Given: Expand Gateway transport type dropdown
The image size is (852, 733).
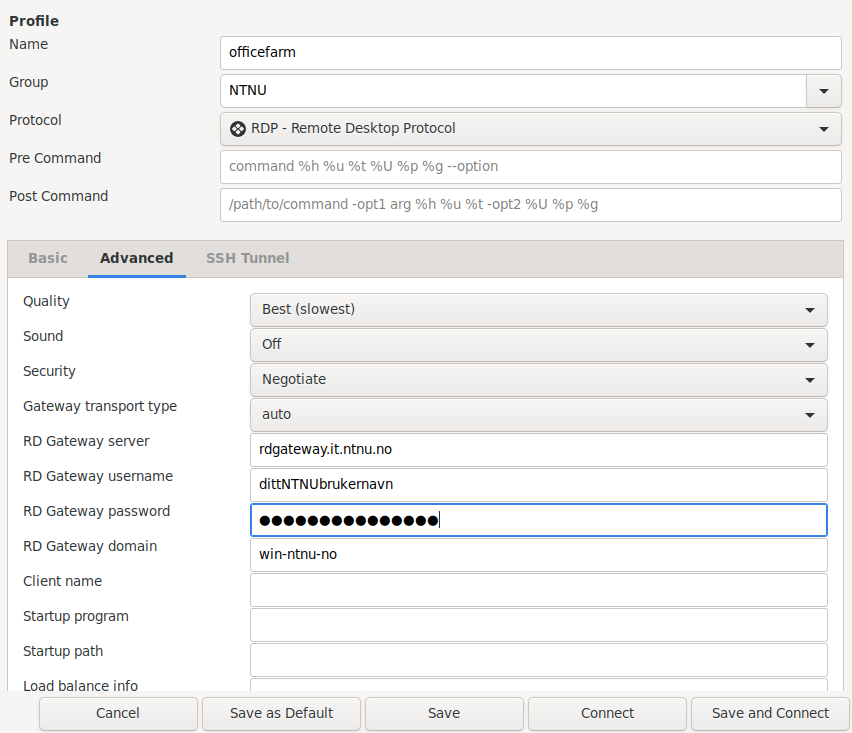Looking at the screenshot, I should click(x=538, y=415).
